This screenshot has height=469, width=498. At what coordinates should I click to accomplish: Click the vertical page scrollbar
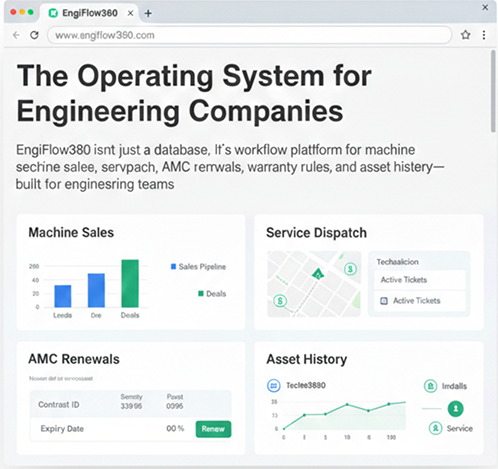click(x=493, y=91)
